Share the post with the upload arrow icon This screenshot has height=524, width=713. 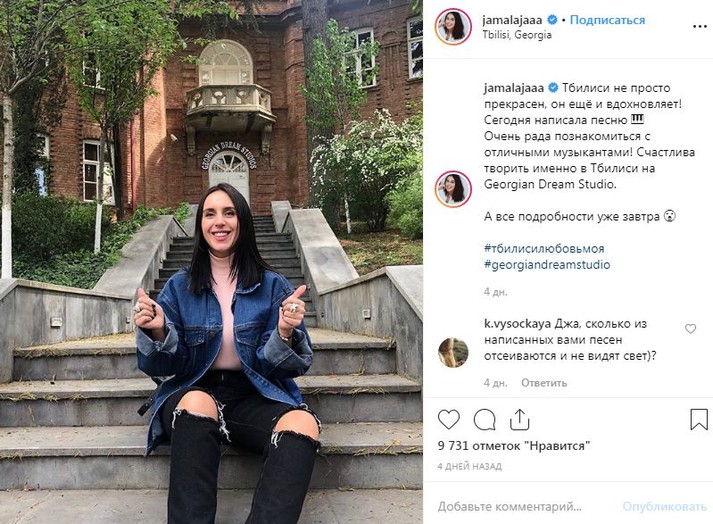coord(519,419)
